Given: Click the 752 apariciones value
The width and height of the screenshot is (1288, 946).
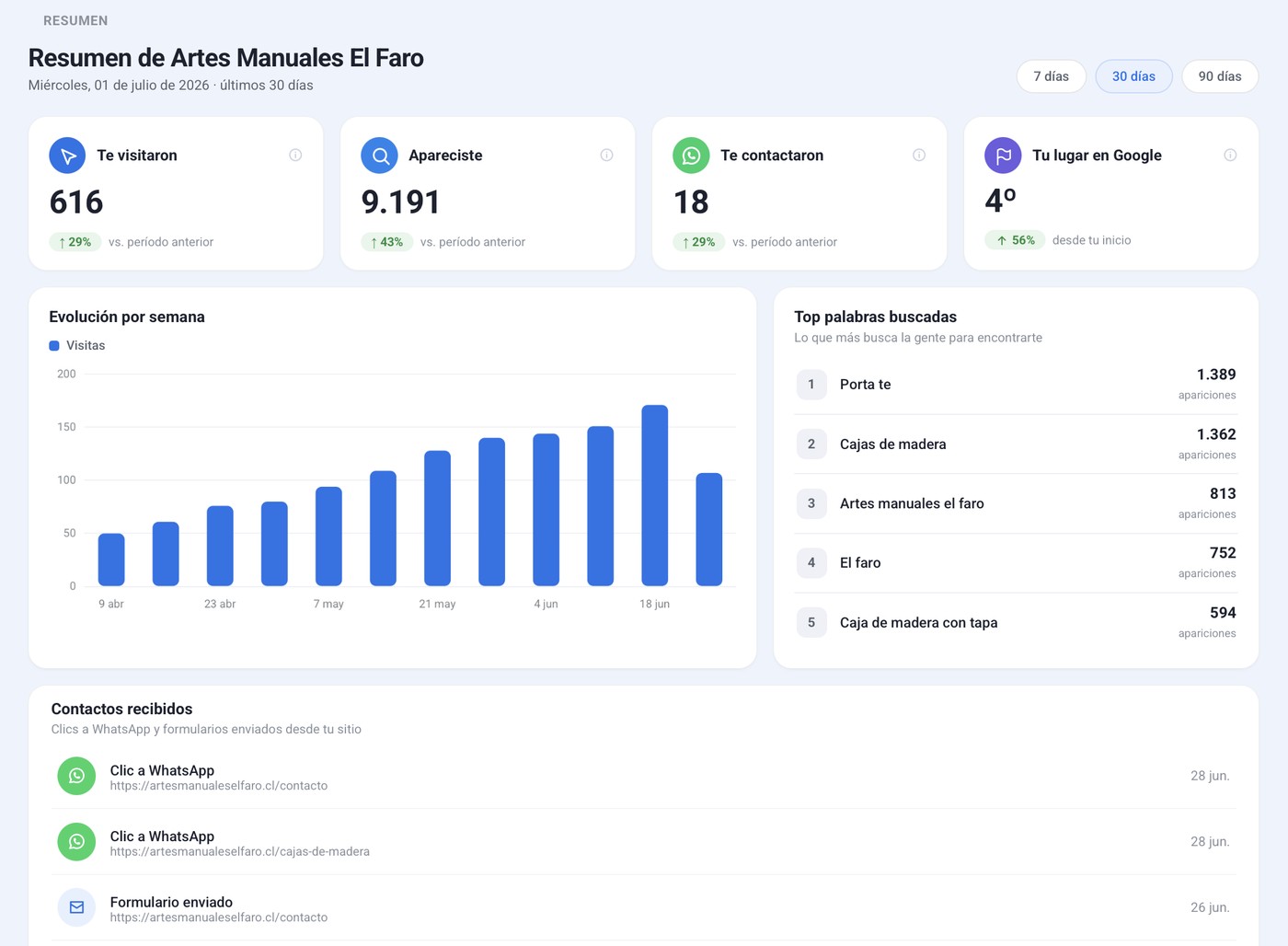Looking at the screenshot, I should [x=1223, y=553].
